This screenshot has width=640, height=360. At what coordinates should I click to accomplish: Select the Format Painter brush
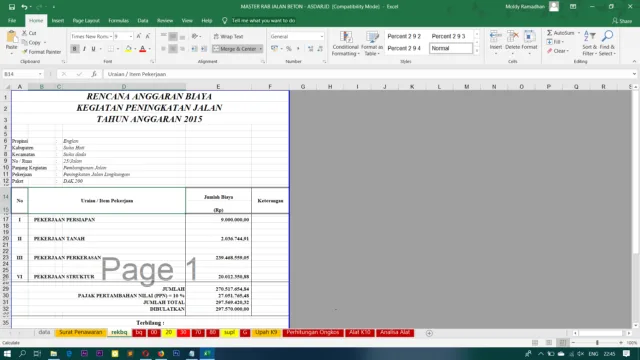[x=24, y=52]
